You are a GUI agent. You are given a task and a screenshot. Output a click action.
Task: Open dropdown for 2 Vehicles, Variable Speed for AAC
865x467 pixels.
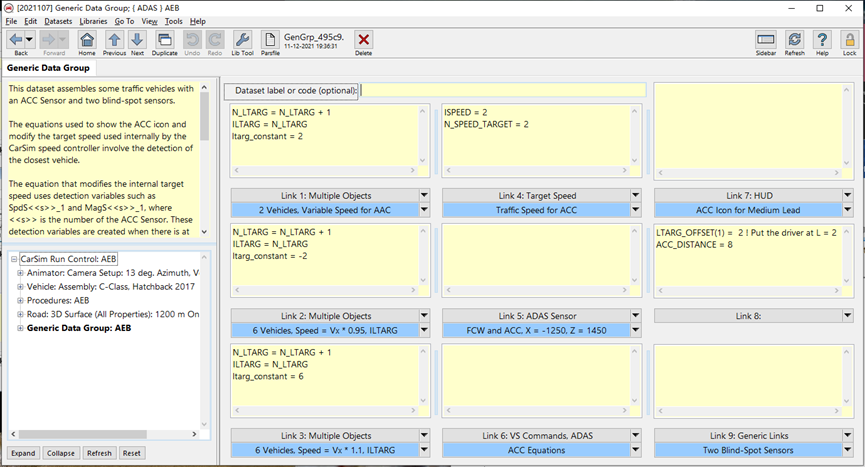[x=424, y=210]
